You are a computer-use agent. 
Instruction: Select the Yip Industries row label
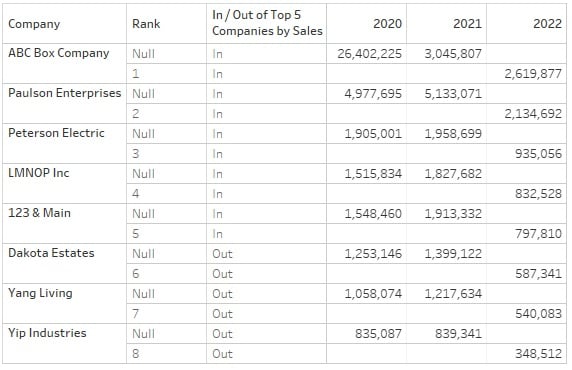pyautogui.click(x=47, y=333)
